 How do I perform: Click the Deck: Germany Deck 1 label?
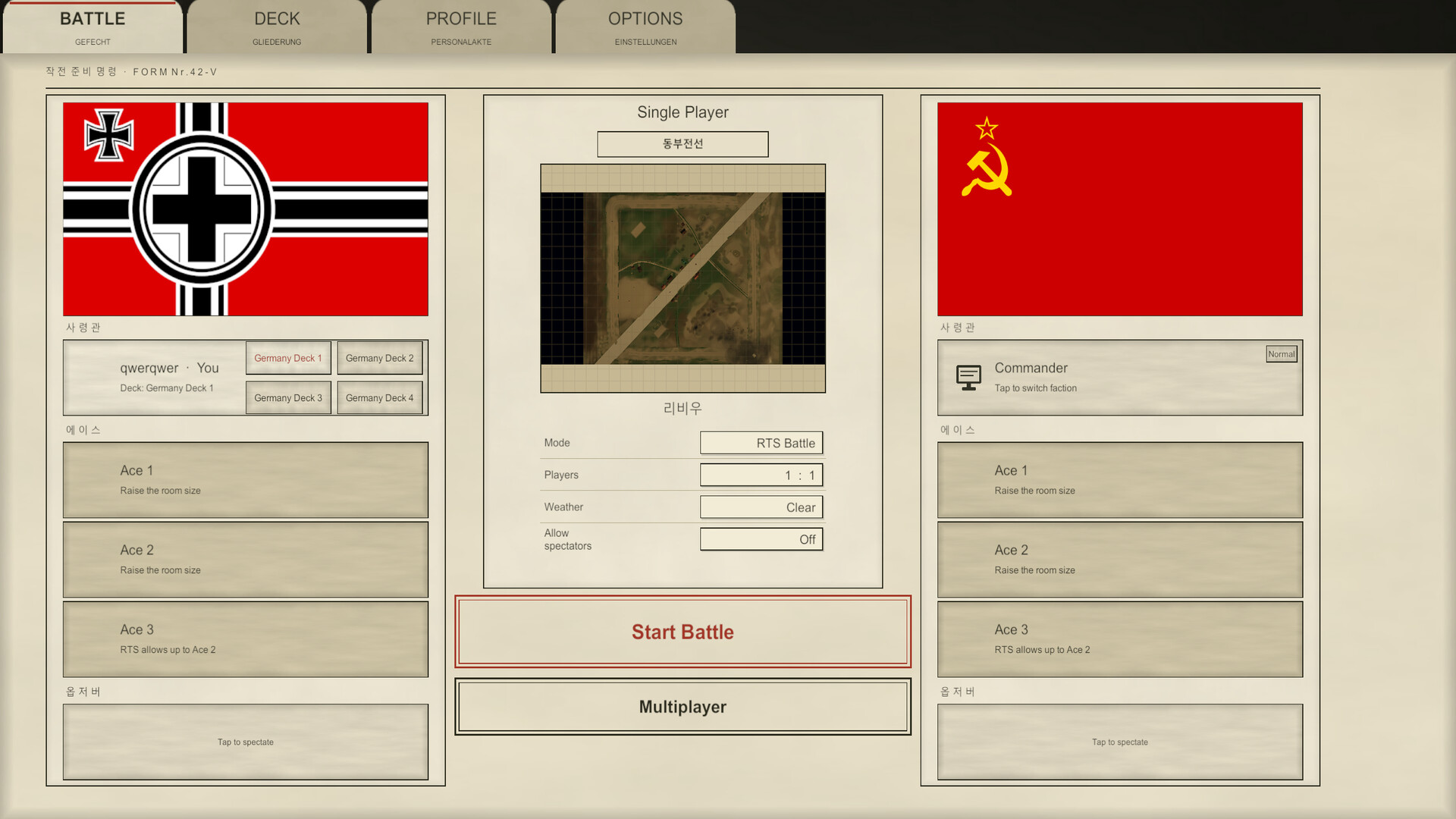[x=167, y=388]
